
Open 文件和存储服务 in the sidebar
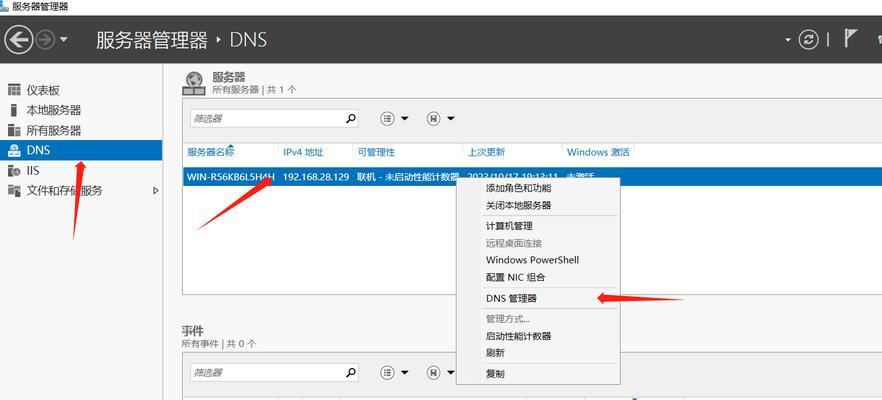pyautogui.click(x=64, y=191)
